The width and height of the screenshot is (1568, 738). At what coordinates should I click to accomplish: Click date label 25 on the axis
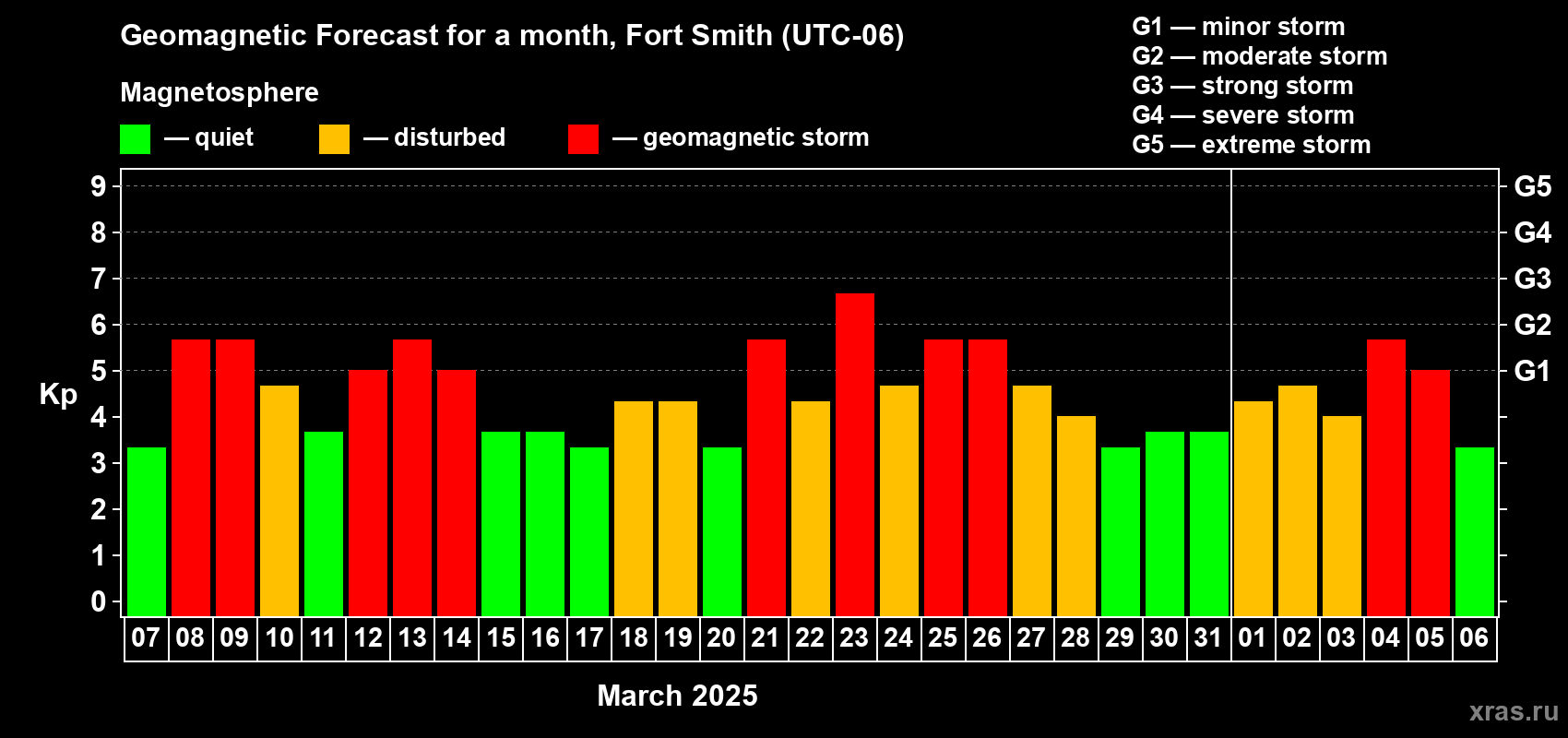pyautogui.click(x=943, y=637)
